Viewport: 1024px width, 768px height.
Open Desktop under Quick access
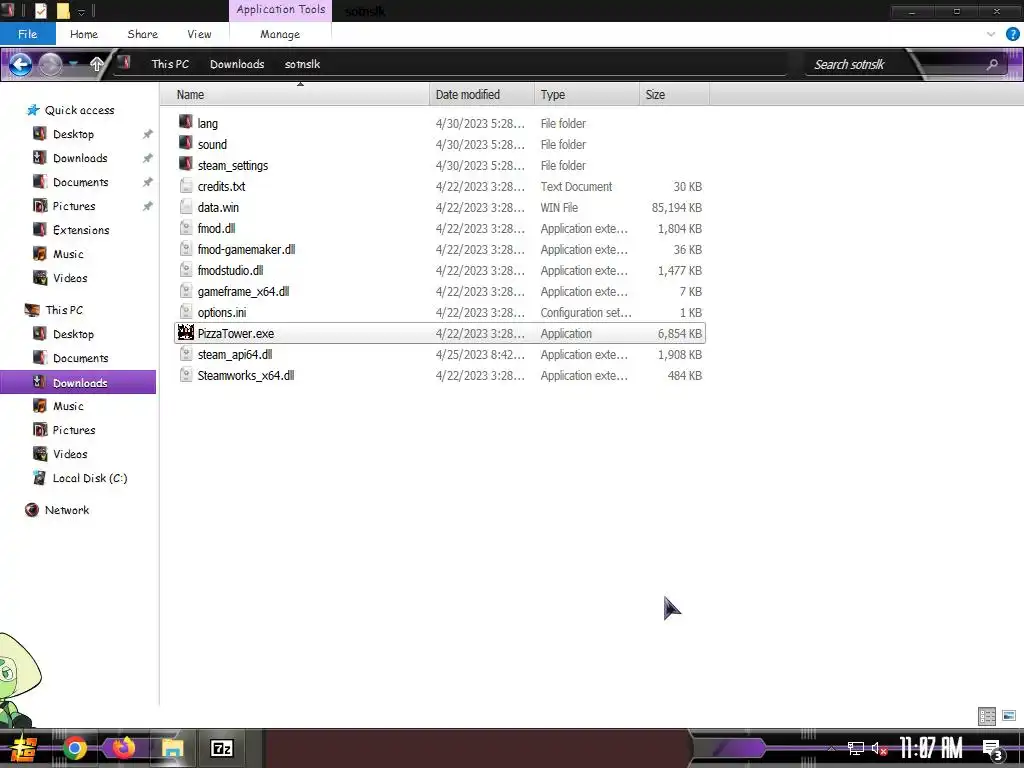pyautogui.click(x=73, y=134)
